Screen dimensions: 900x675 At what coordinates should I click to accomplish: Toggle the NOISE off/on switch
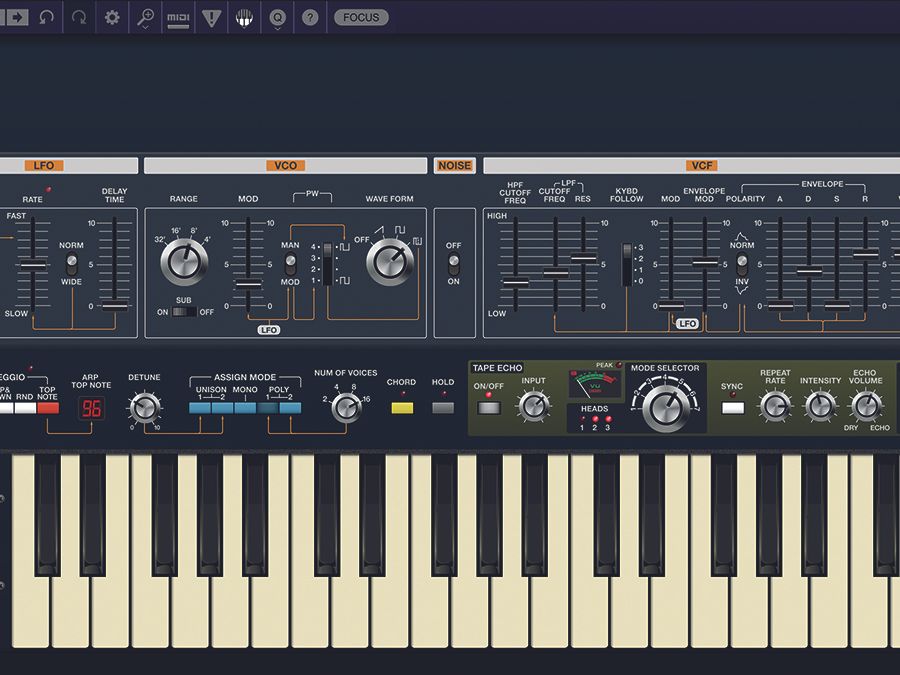click(x=453, y=263)
